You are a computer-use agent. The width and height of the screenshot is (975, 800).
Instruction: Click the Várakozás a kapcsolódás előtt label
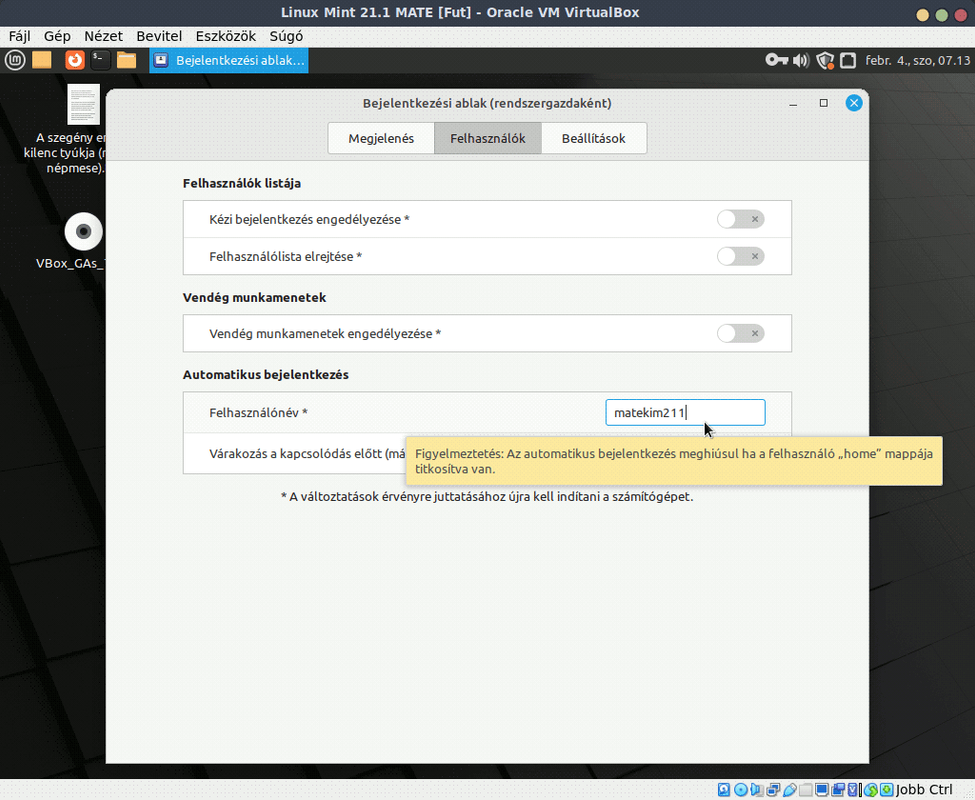(x=307, y=454)
